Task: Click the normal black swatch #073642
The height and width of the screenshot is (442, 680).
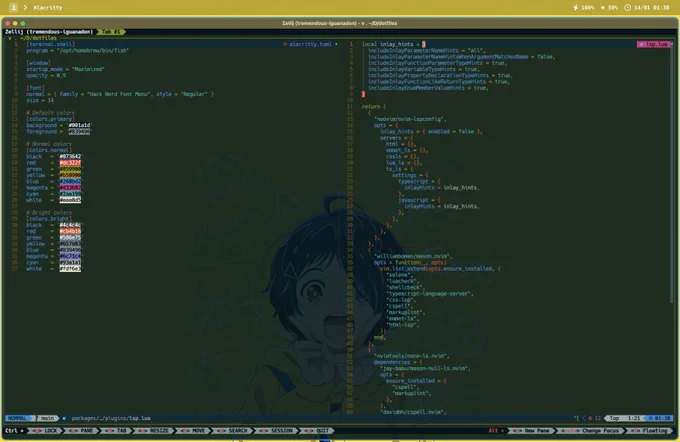Action: point(70,157)
